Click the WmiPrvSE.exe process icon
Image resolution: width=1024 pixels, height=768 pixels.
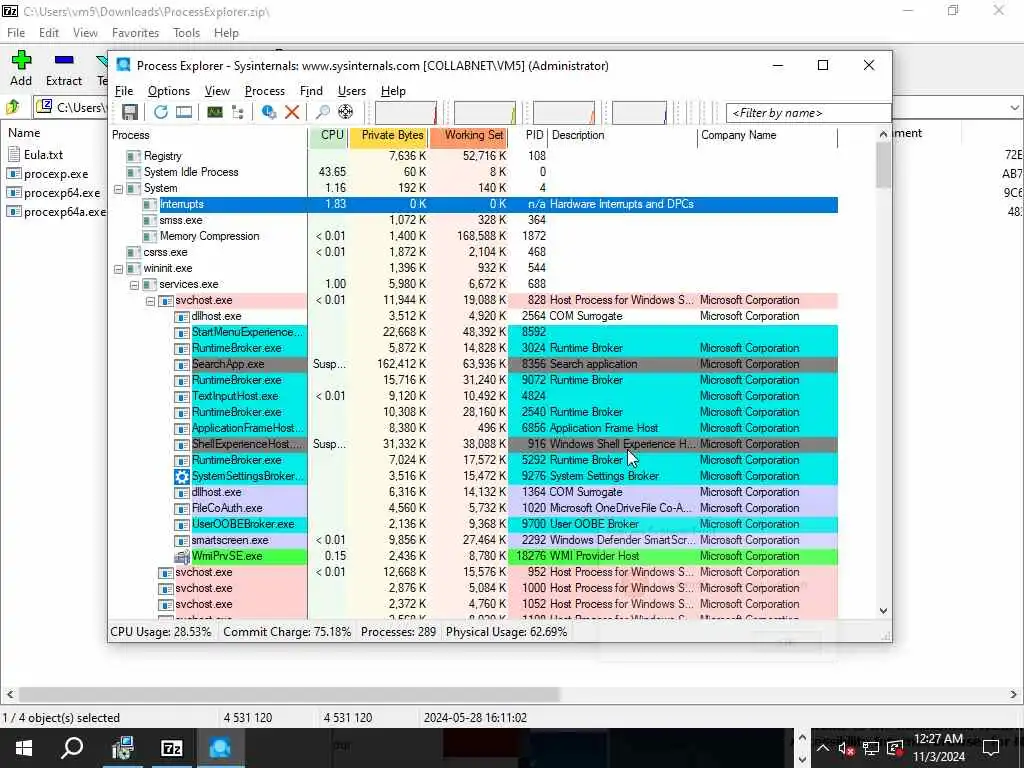click(x=182, y=556)
